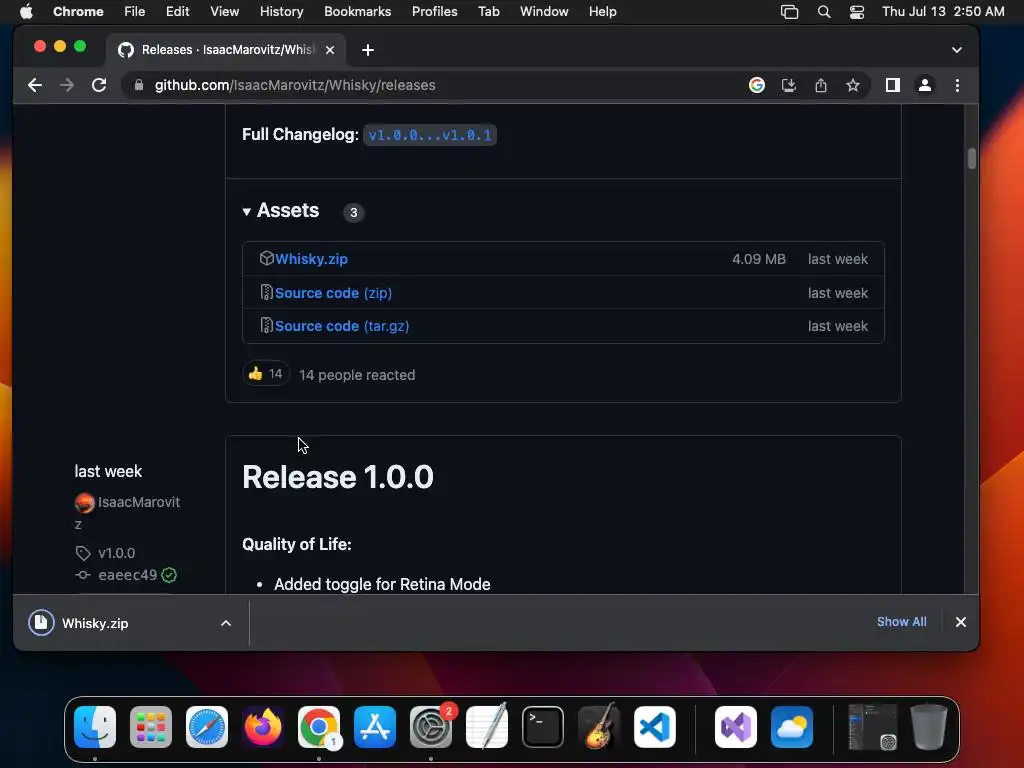Click the green verified check icon beside eaeec49
Viewport: 1024px width, 768px height.
(x=169, y=575)
